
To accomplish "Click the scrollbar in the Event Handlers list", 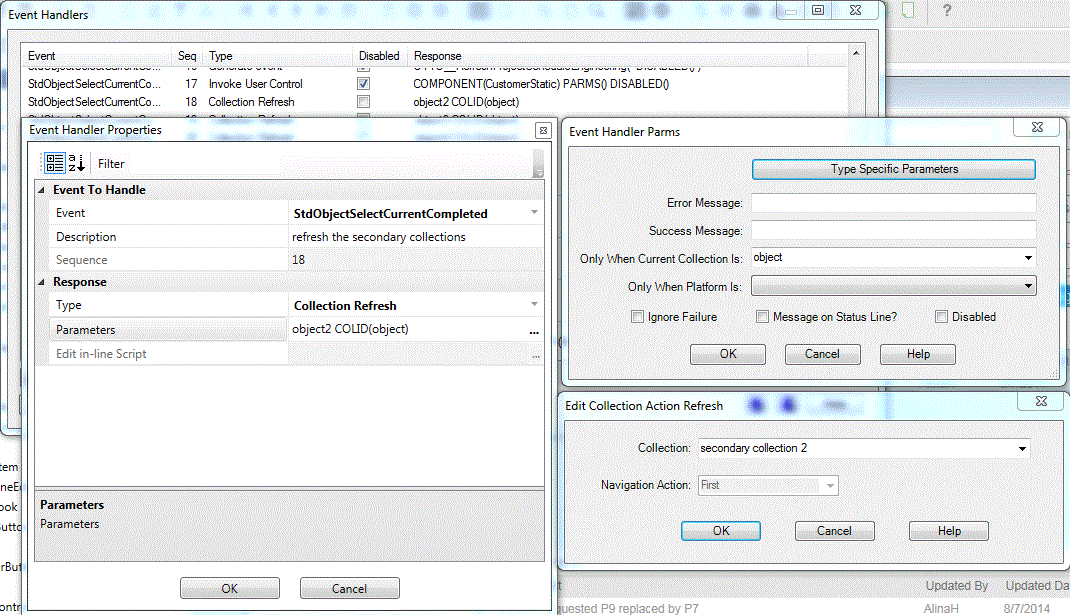I will click(855, 85).
